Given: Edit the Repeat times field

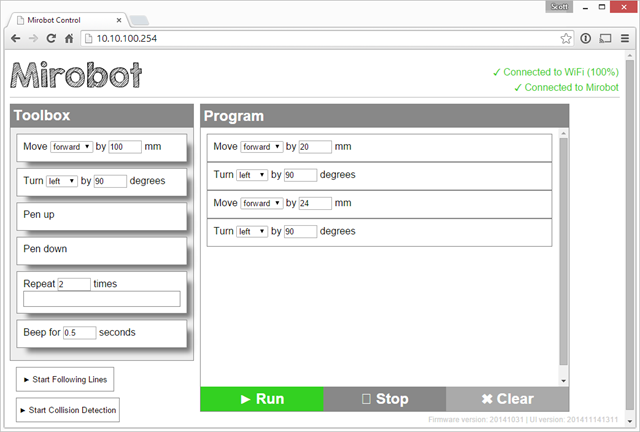Looking at the screenshot, I should tap(74, 284).
